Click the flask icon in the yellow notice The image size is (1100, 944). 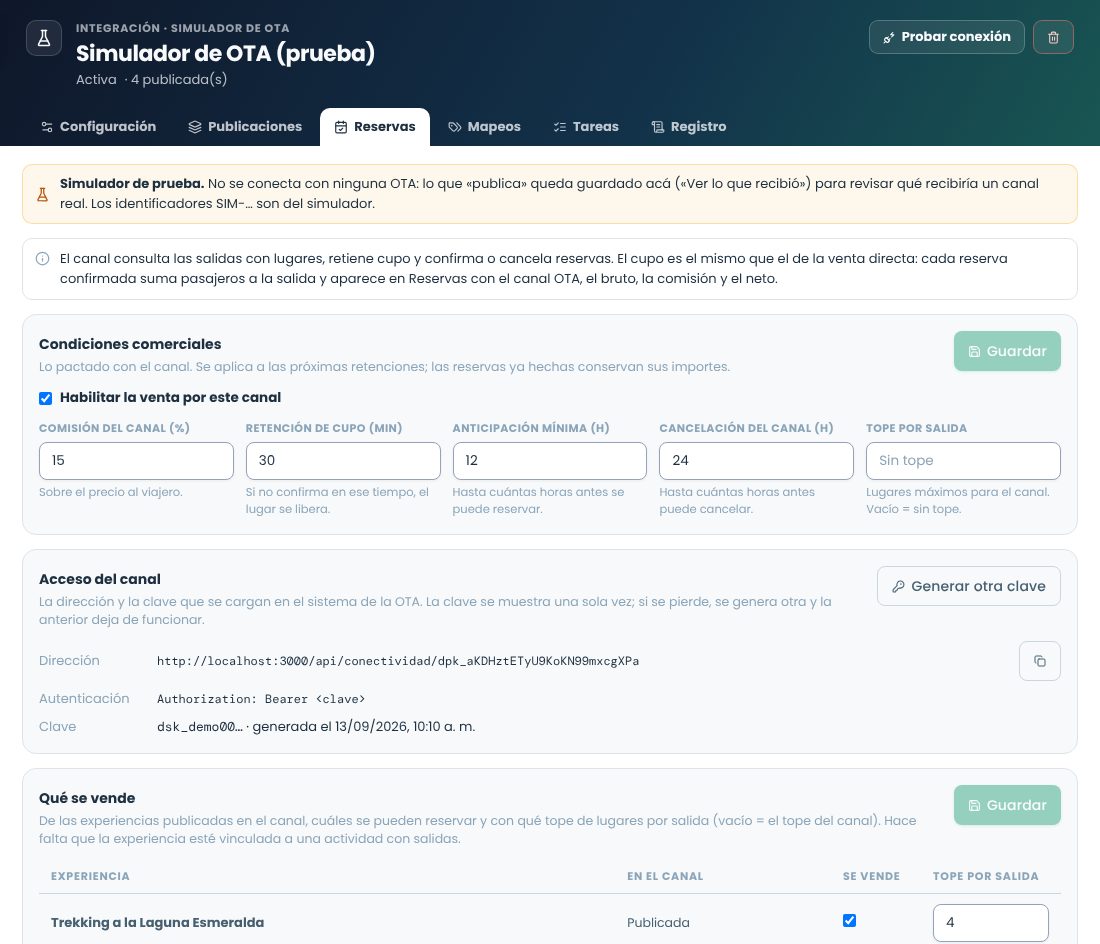click(x=43, y=194)
